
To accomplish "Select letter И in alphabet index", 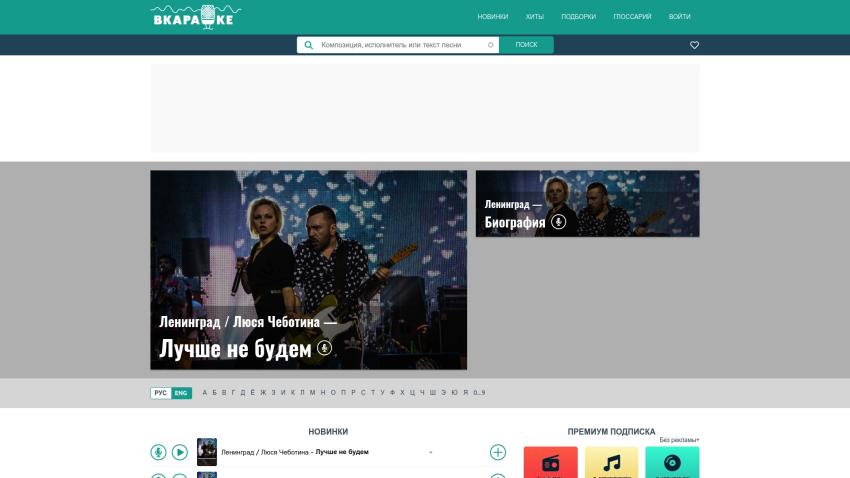I will coord(283,393).
